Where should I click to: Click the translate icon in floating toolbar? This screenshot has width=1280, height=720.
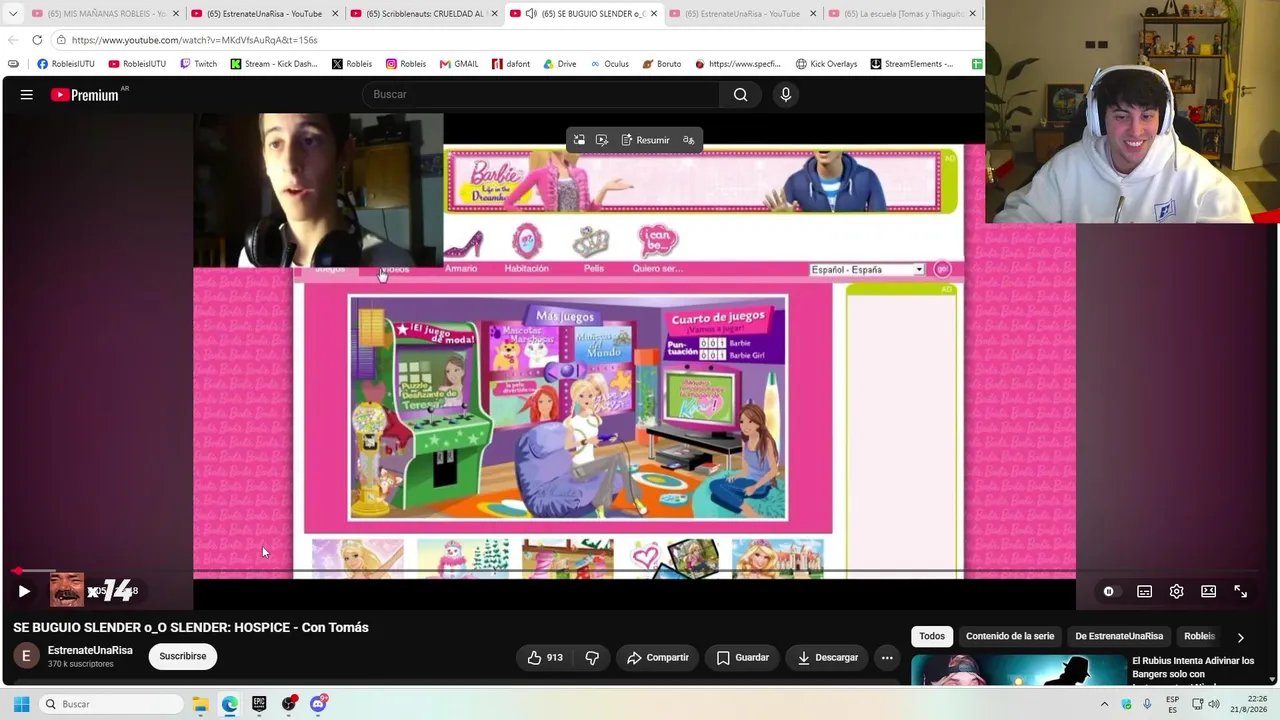pos(689,140)
